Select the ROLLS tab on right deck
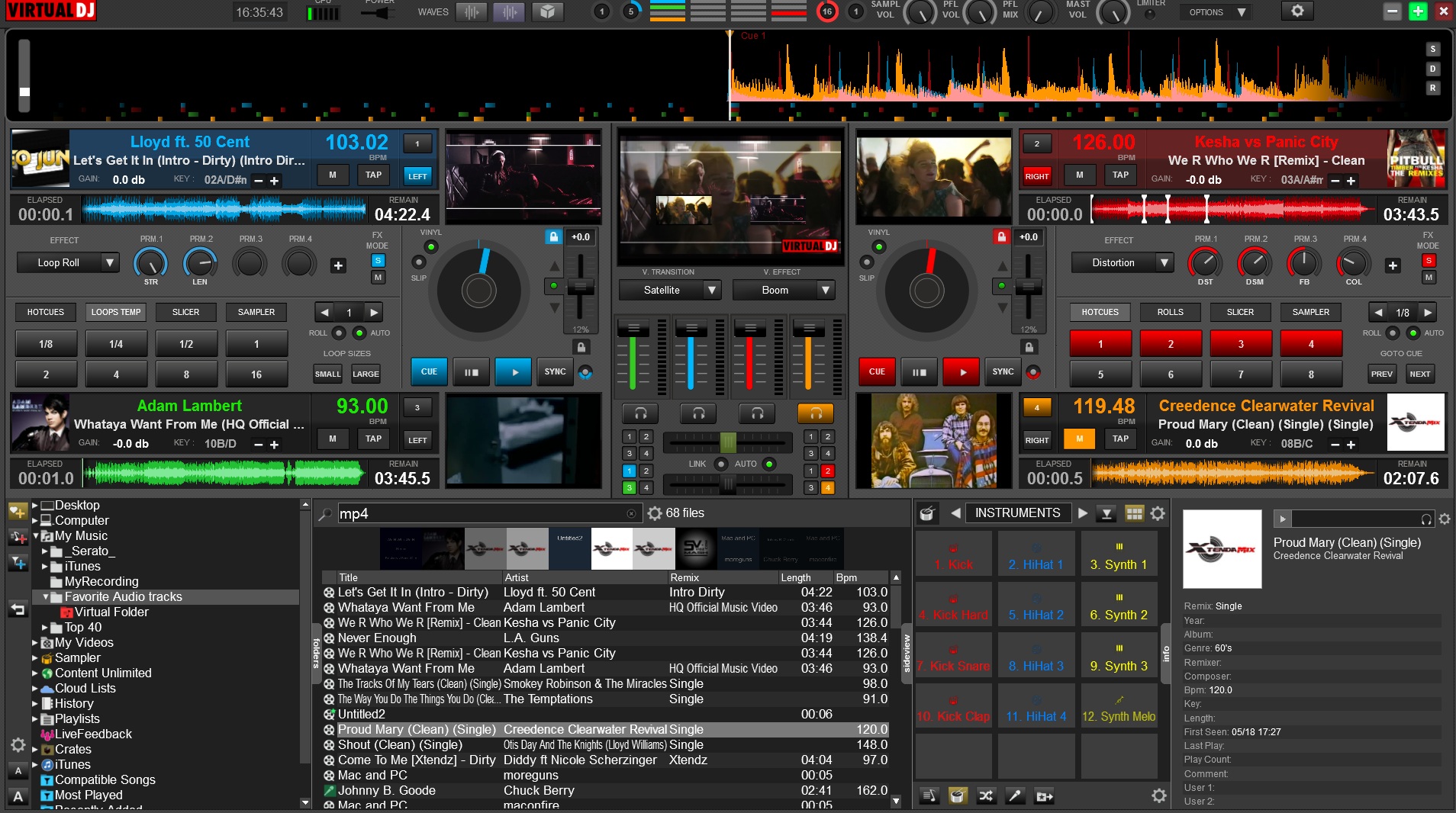Image resolution: width=1456 pixels, height=813 pixels. [x=1170, y=312]
